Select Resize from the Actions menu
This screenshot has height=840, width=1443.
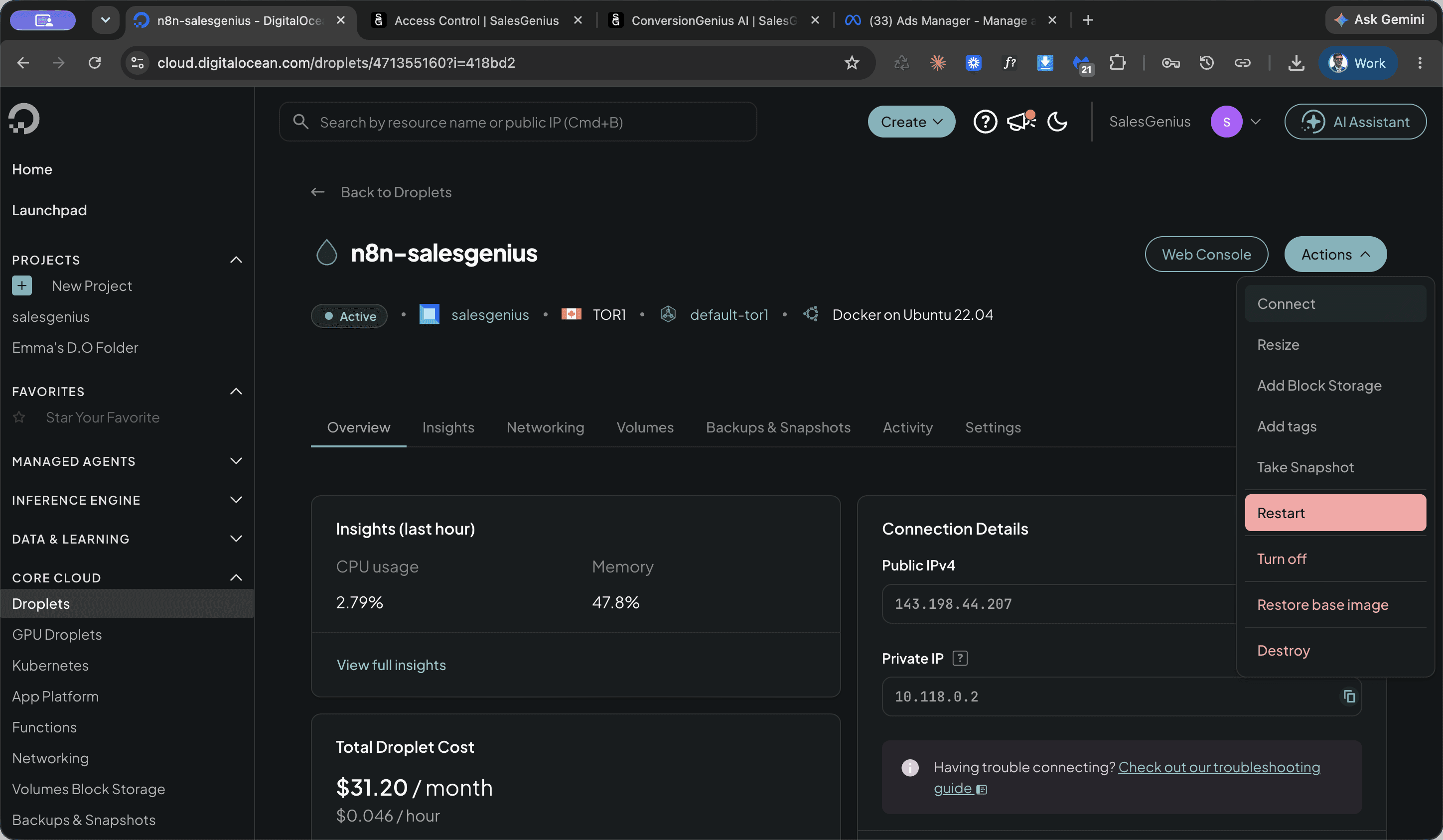[x=1335, y=345]
